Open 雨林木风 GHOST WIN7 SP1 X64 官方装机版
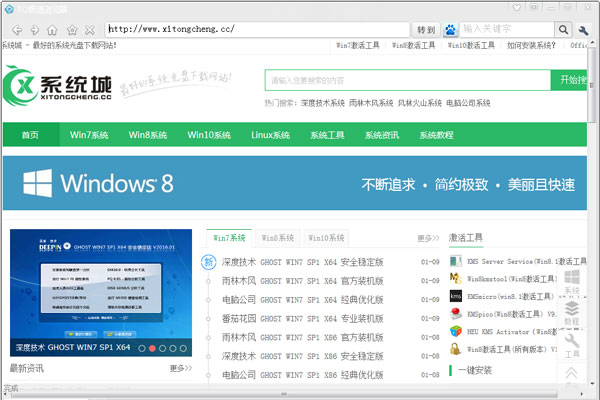The height and width of the screenshot is (400, 600). 303,281
